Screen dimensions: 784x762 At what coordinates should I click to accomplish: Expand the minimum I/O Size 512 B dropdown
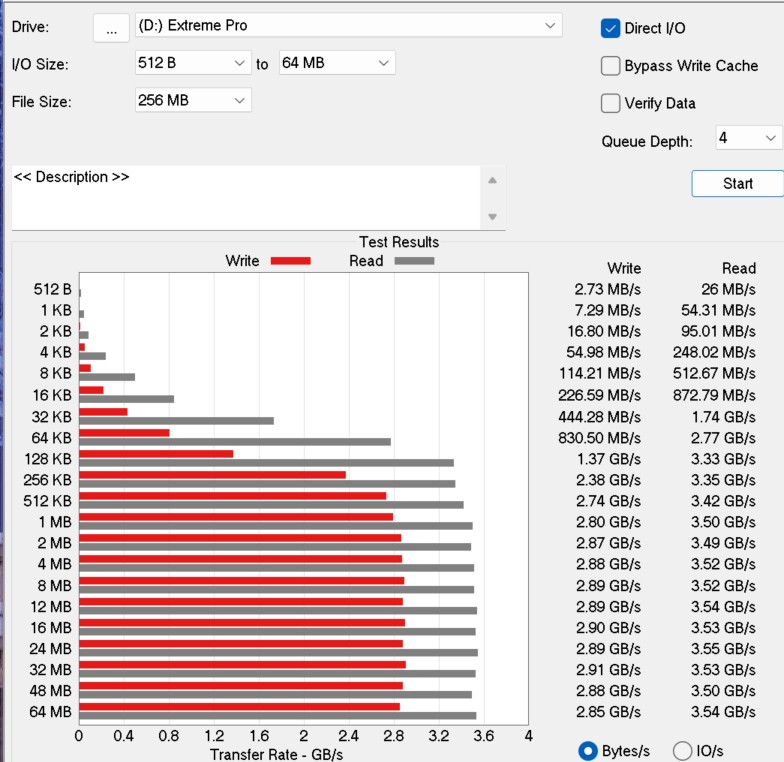click(x=193, y=63)
